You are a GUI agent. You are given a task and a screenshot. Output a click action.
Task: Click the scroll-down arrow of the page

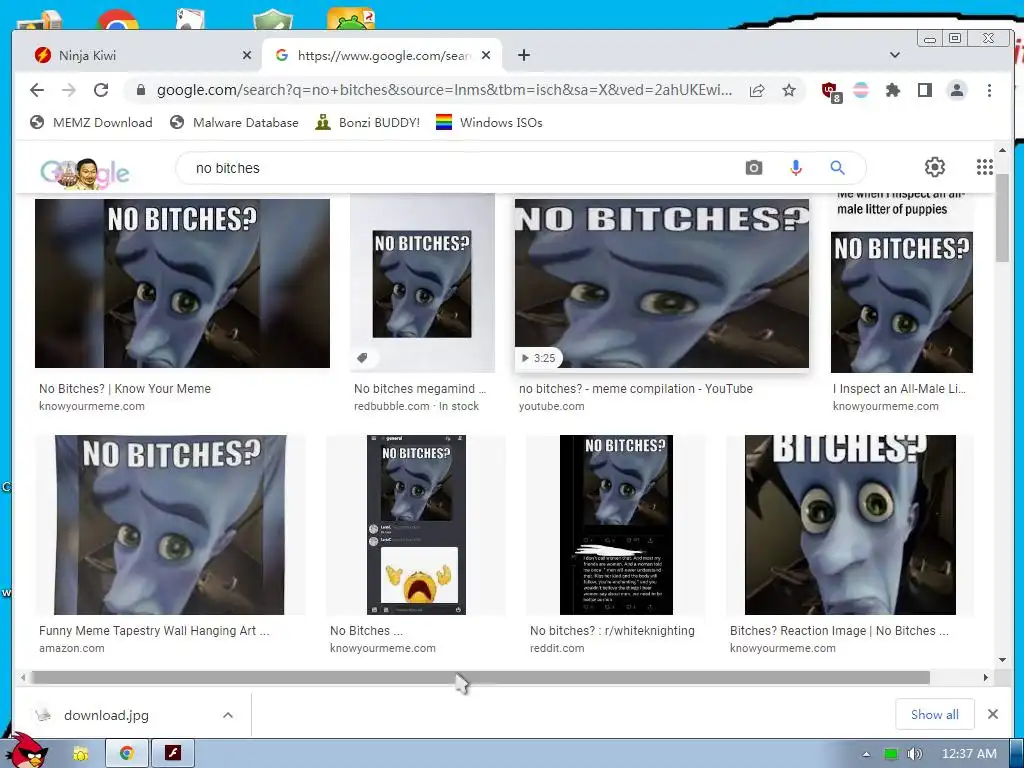pos(1002,660)
